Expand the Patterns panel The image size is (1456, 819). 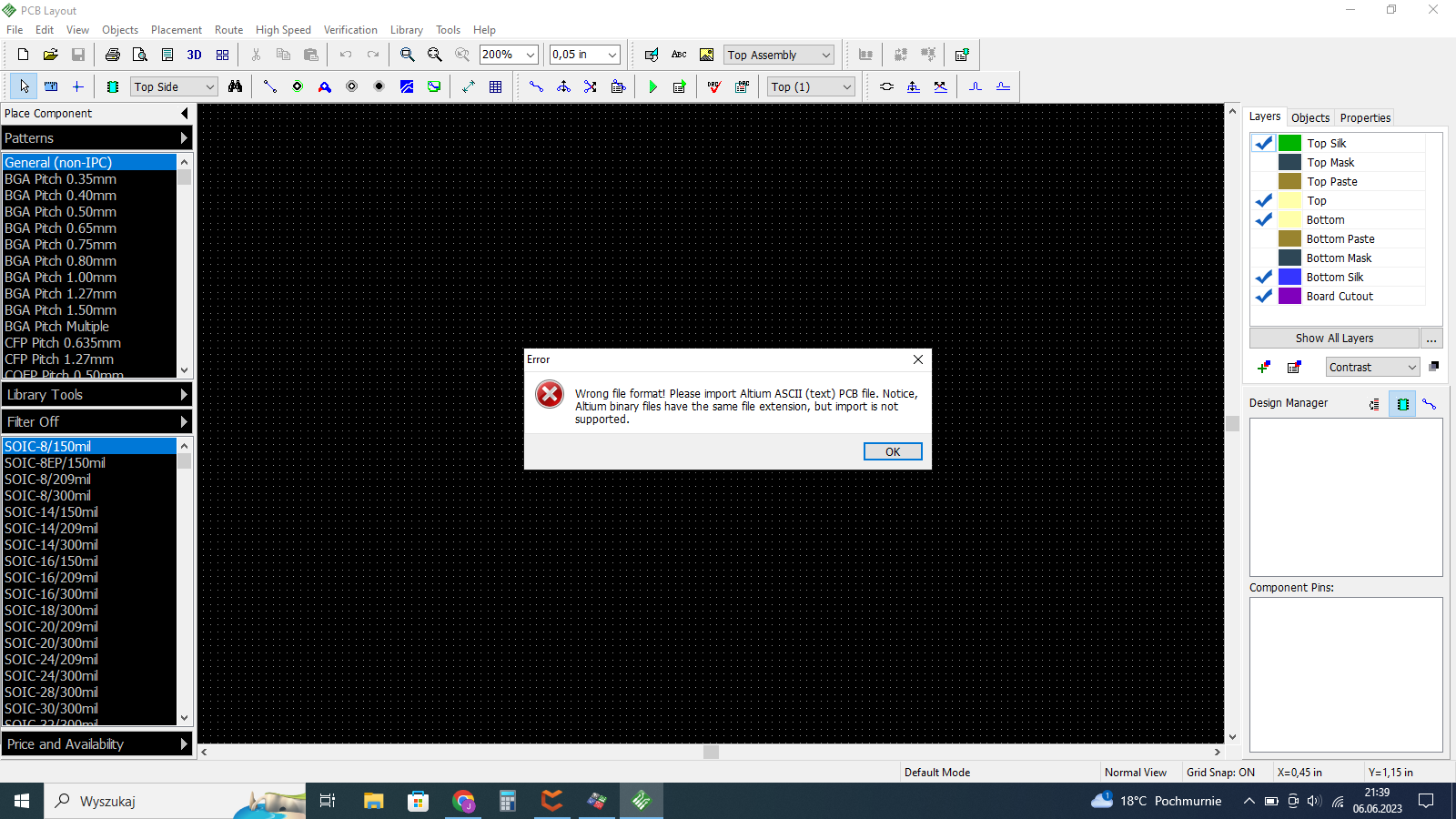coord(96,138)
